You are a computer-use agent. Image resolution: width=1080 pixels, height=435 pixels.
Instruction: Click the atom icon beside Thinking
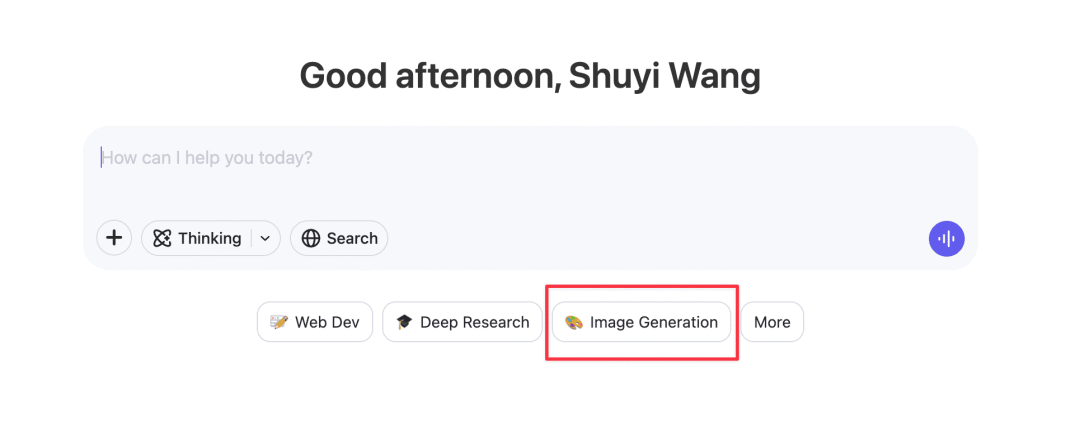point(163,238)
